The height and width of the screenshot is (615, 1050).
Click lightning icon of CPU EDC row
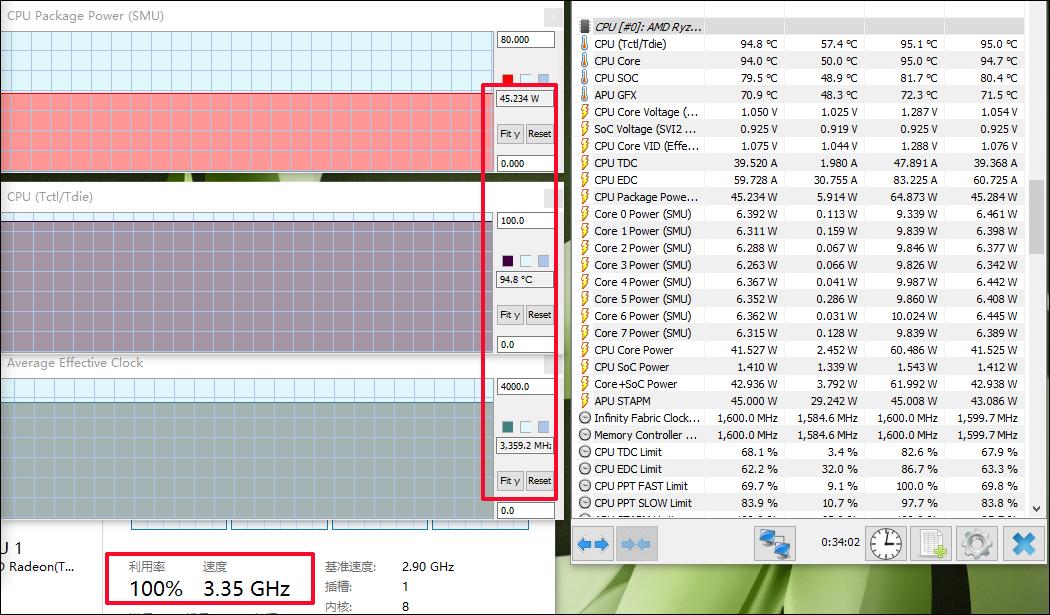(584, 180)
